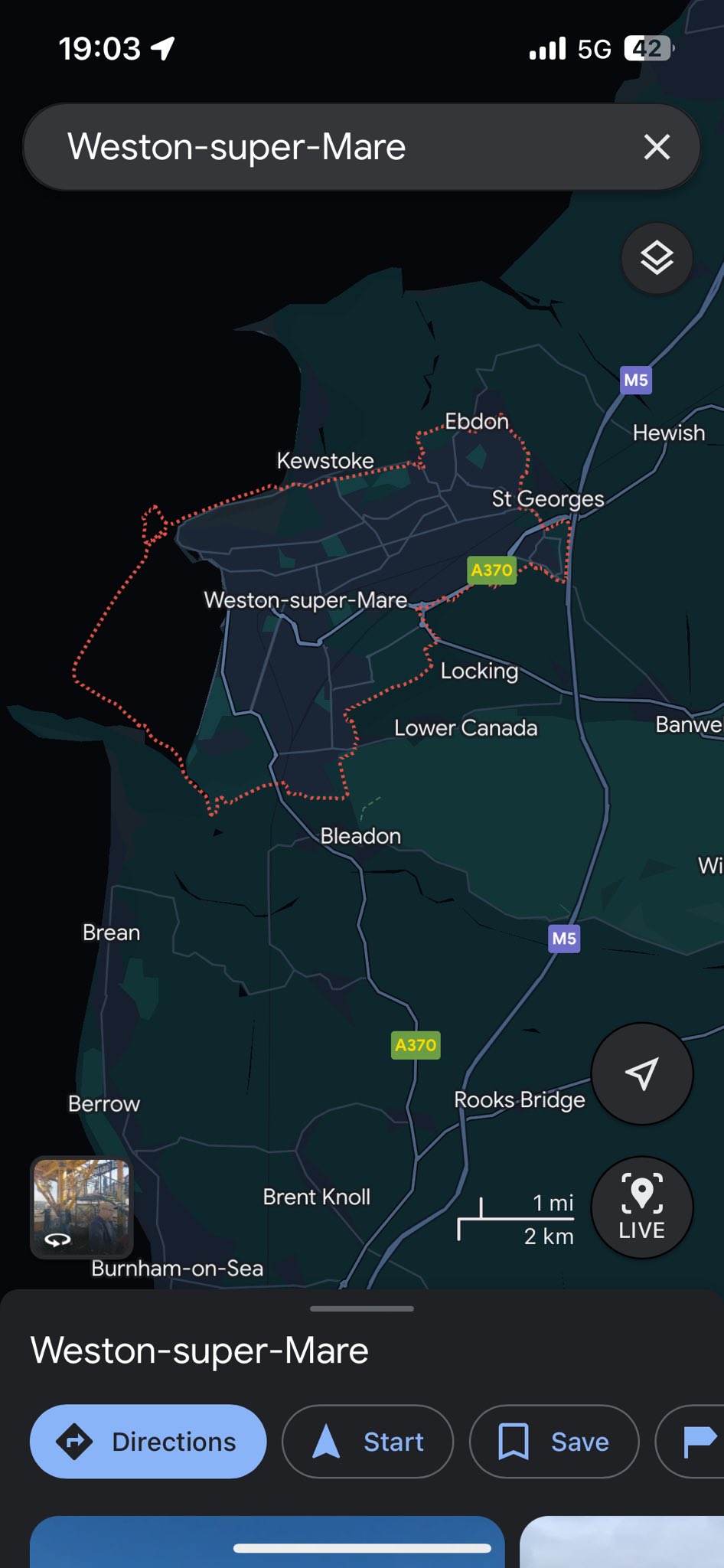Tap the search field showing Weston-super-Mare

coord(362,146)
